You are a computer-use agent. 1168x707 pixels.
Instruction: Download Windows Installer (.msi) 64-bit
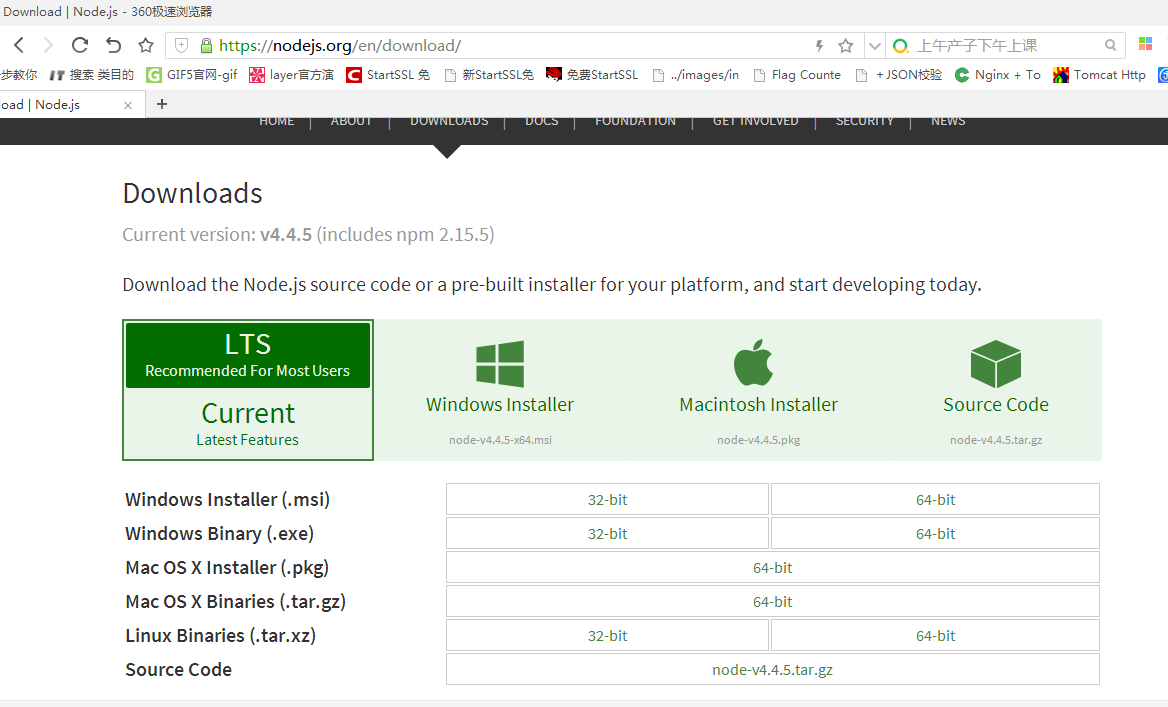point(936,499)
